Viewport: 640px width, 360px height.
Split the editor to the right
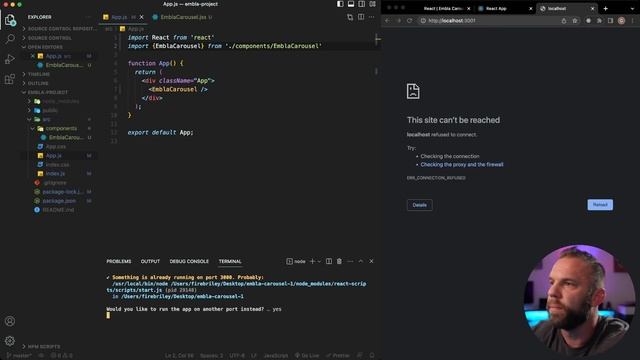coord(361,17)
